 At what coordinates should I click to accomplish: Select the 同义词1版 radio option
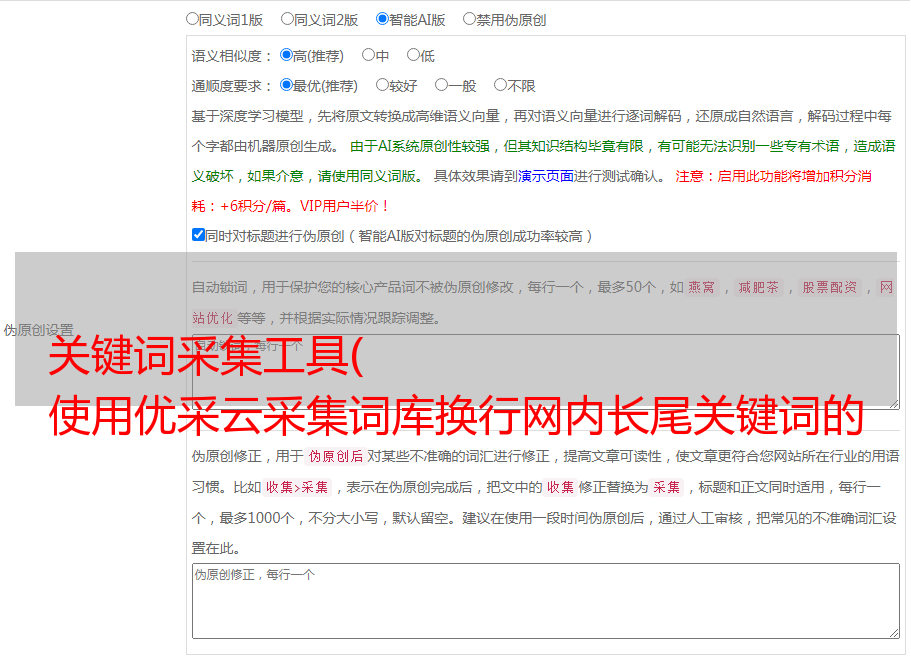[192, 19]
